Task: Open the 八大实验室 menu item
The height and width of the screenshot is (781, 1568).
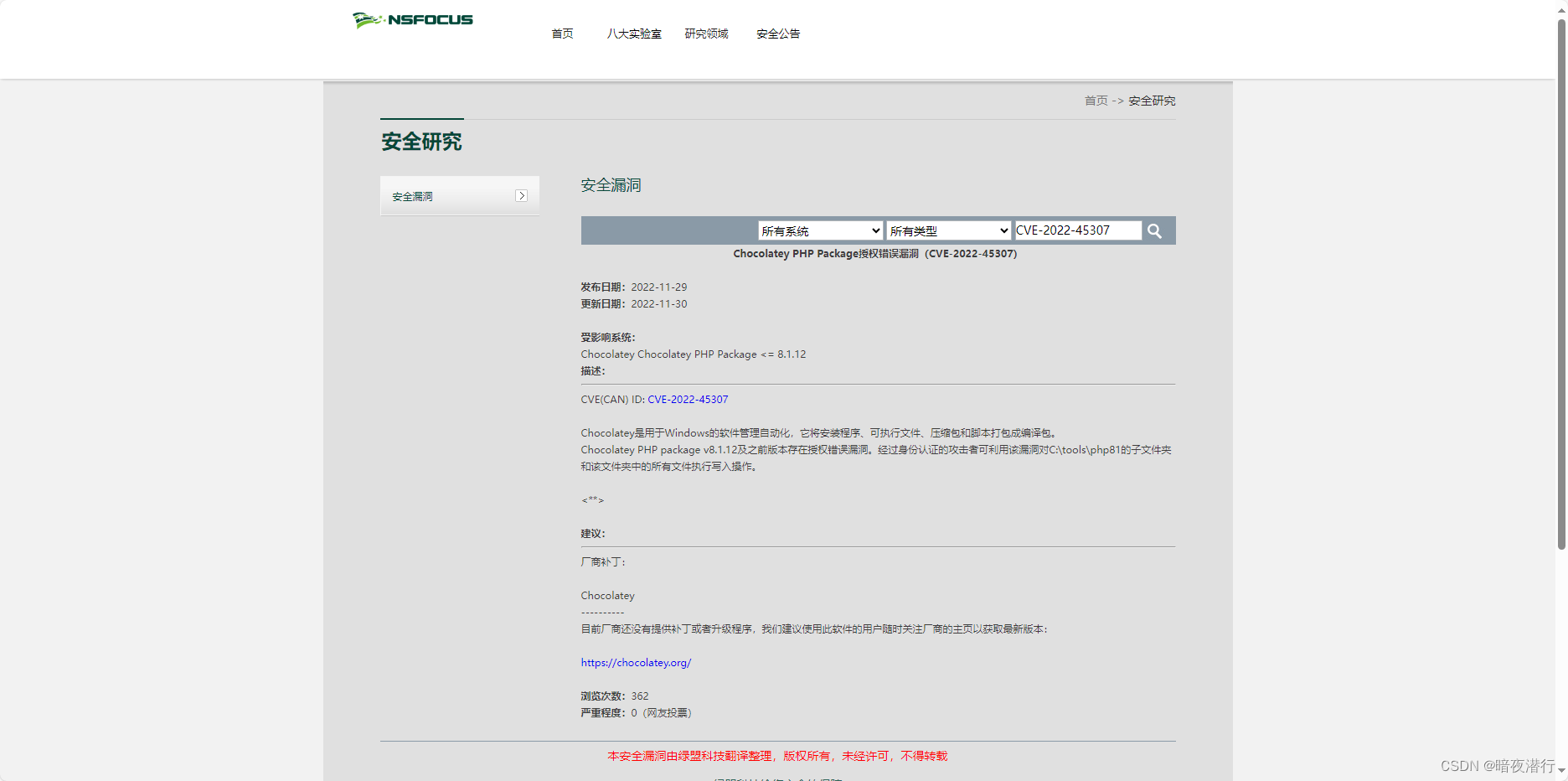Action: (x=634, y=34)
